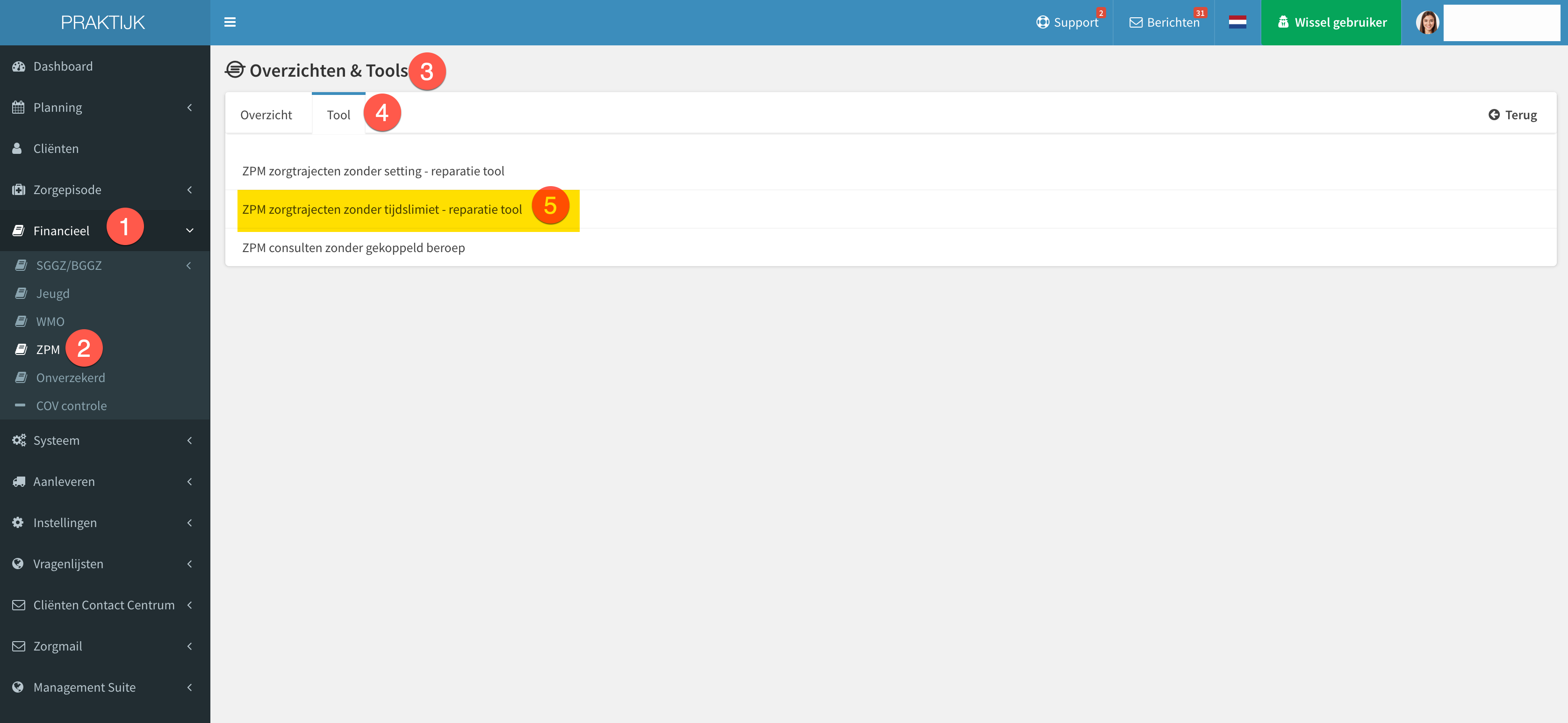1568x723 pixels.
Task: Click the Cliënten Contact Centrum envelope icon
Action: point(19,605)
